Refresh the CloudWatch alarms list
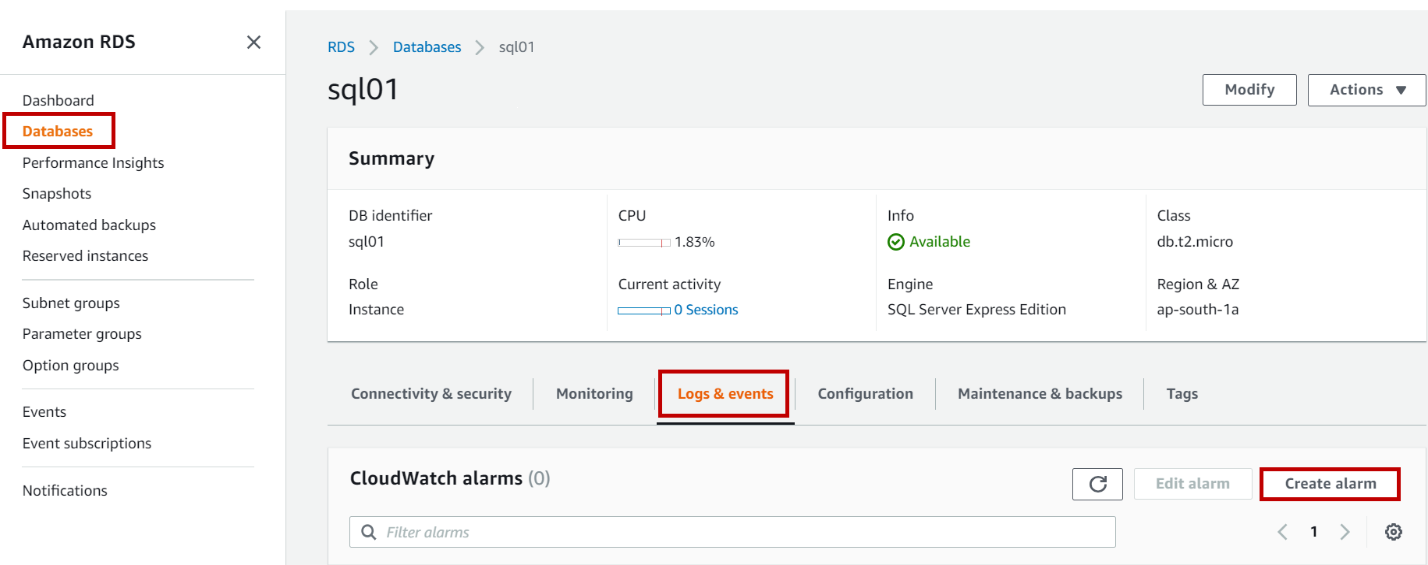 tap(1097, 484)
